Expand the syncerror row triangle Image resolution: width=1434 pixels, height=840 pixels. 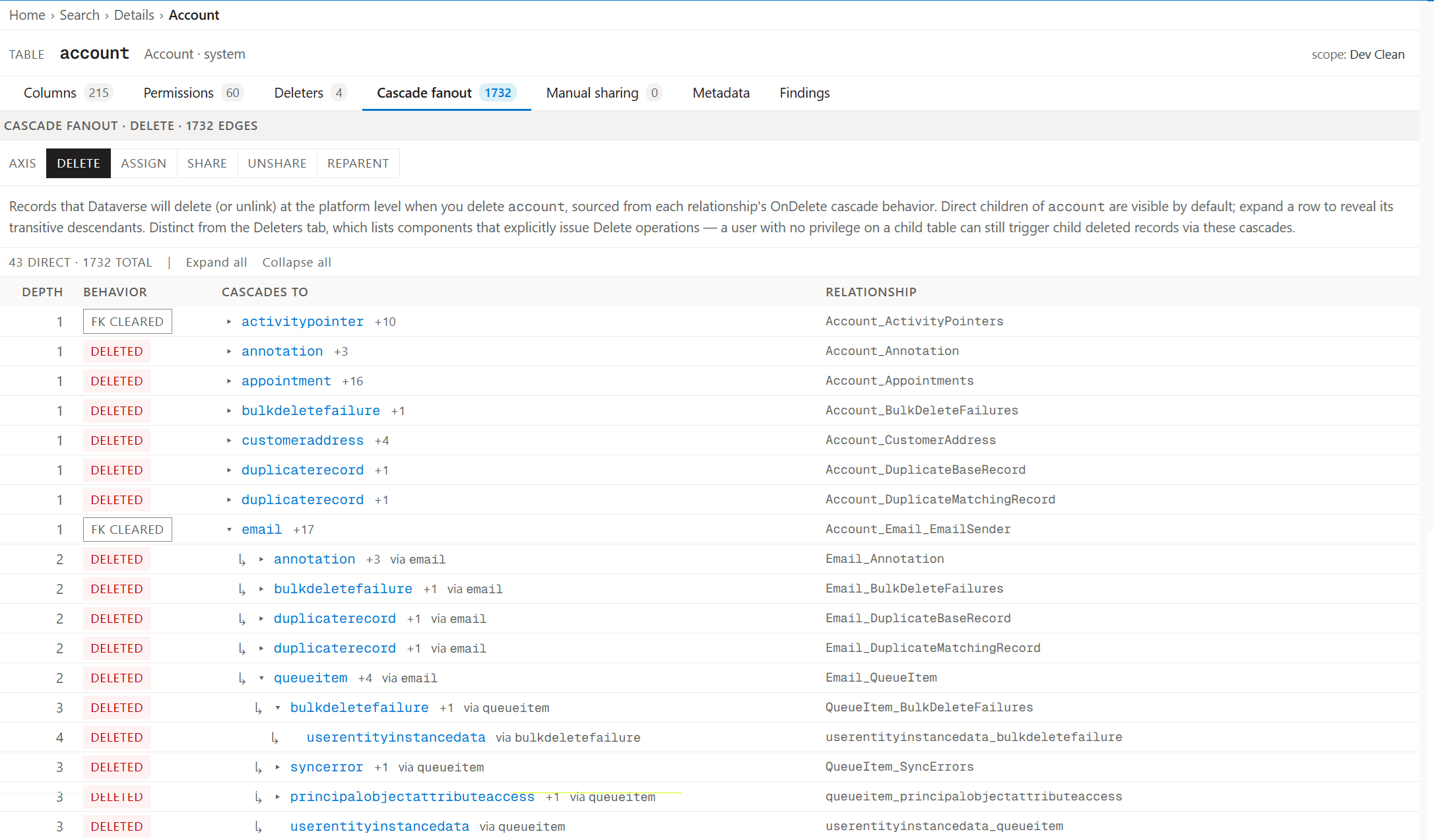[278, 767]
